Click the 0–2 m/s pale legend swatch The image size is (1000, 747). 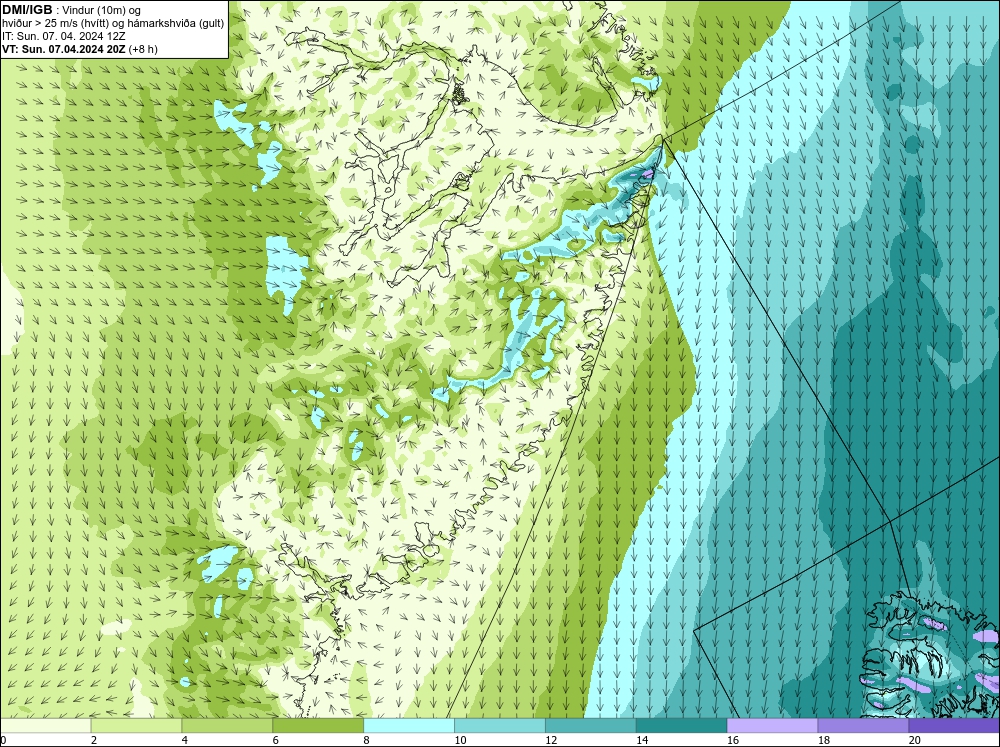(46, 726)
